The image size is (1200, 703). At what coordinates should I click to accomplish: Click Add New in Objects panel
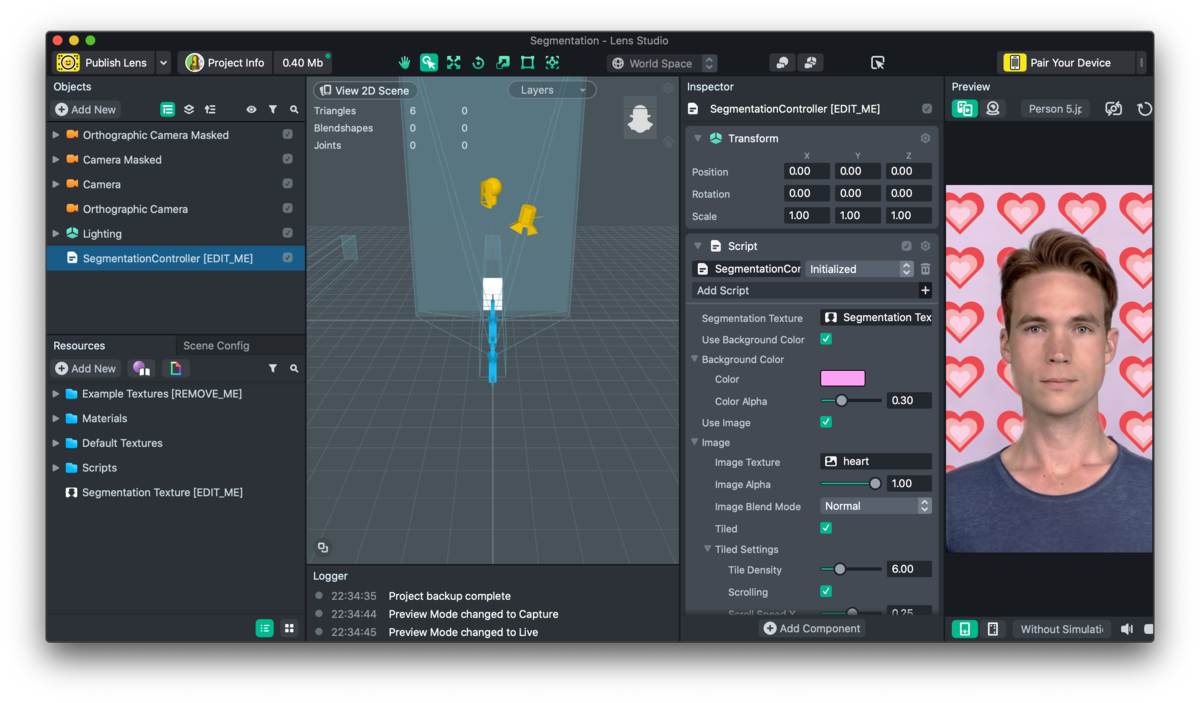(86, 109)
